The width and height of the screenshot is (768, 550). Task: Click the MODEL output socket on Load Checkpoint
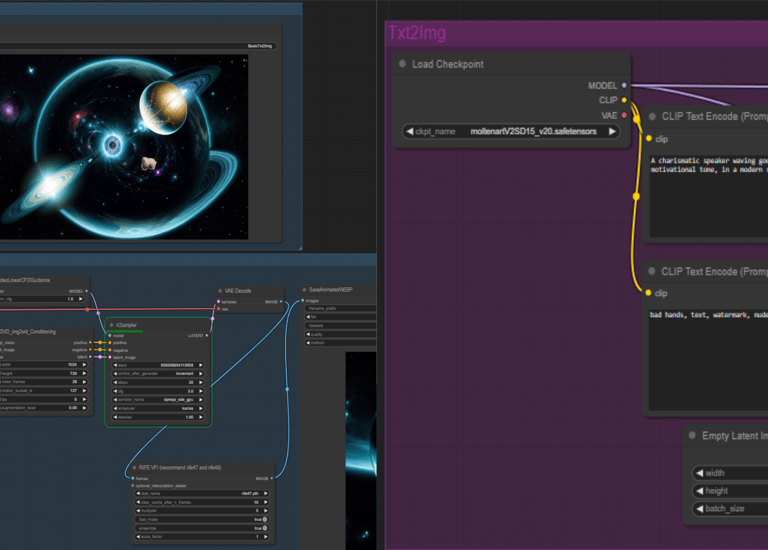pyautogui.click(x=624, y=86)
